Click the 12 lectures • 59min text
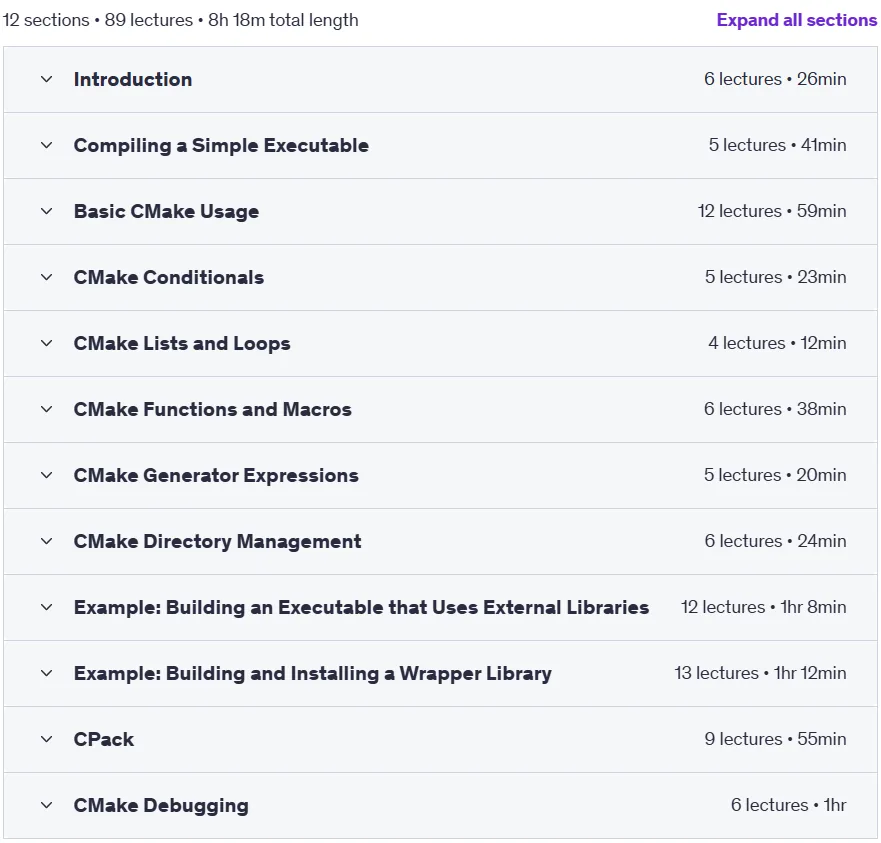The image size is (881, 843). tap(772, 211)
